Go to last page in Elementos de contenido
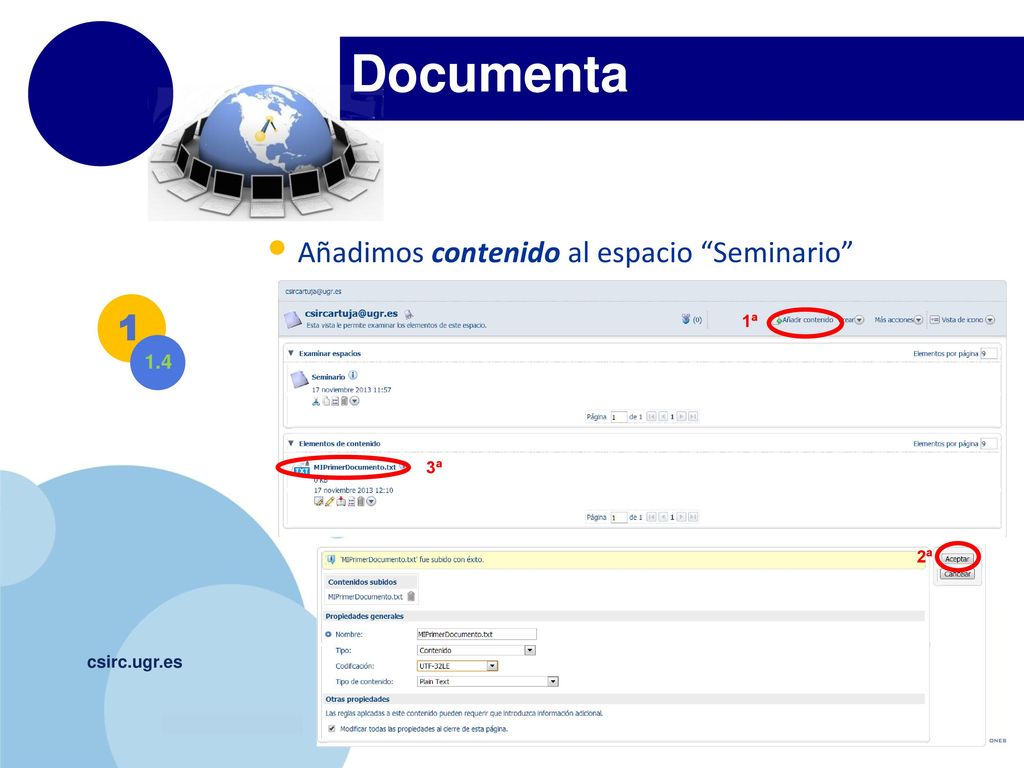The height and width of the screenshot is (768, 1024). pyautogui.click(x=693, y=517)
